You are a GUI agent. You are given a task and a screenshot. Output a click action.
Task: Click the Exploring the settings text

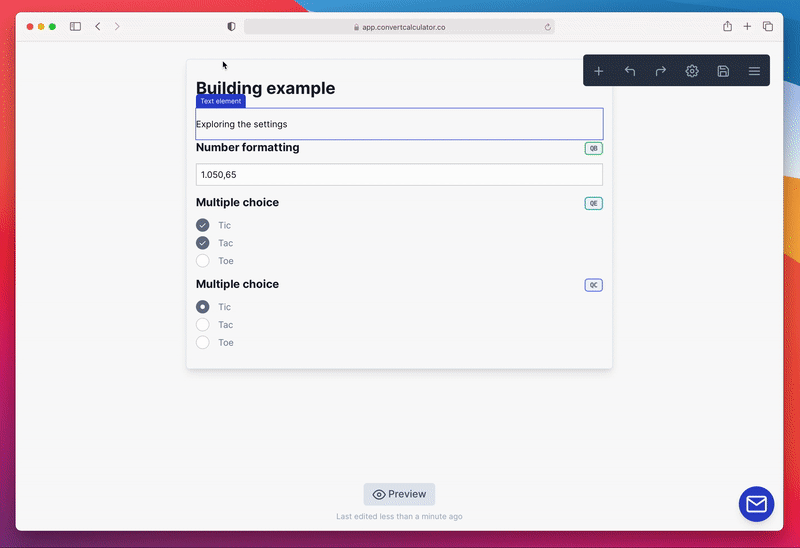coord(241,124)
